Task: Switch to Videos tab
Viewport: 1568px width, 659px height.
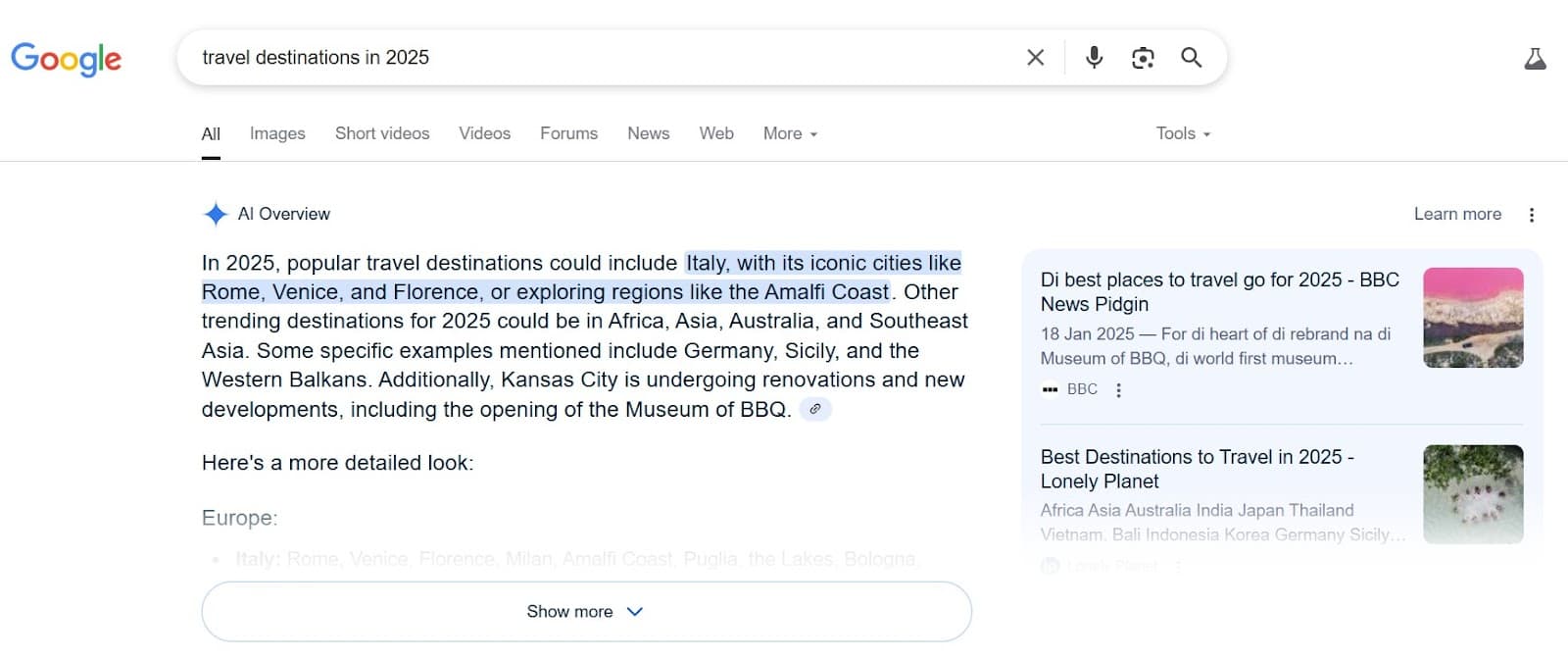Action: [484, 133]
